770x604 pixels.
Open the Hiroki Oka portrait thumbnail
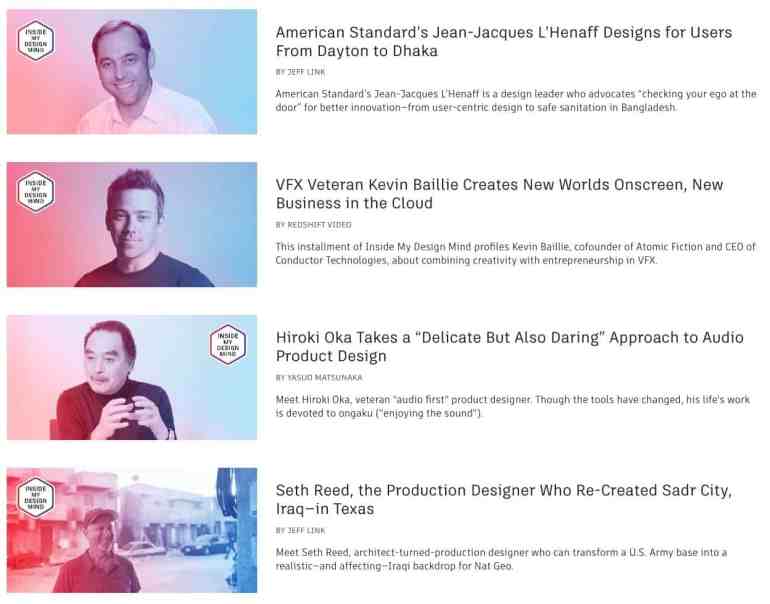(x=132, y=377)
